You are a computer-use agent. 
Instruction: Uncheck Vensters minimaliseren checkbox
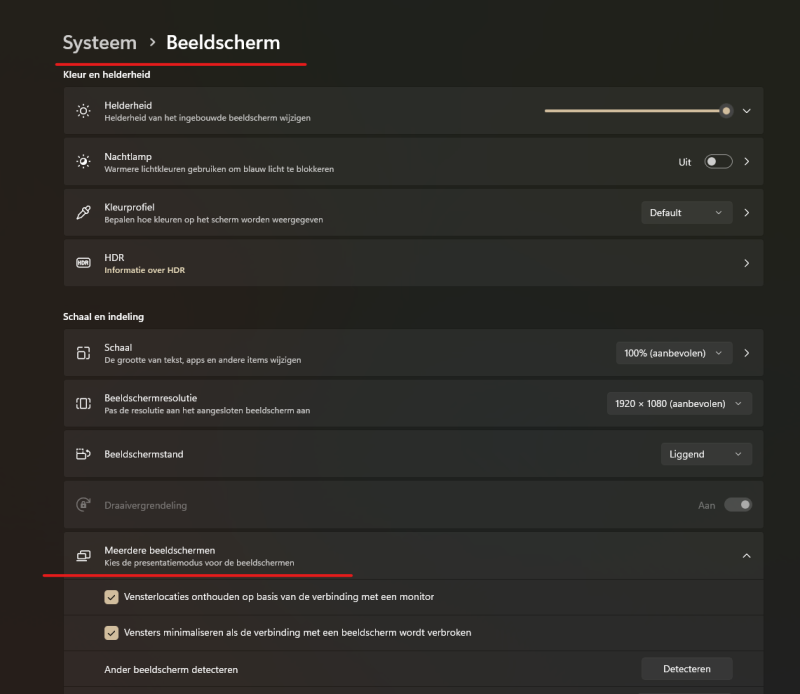(111, 633)
